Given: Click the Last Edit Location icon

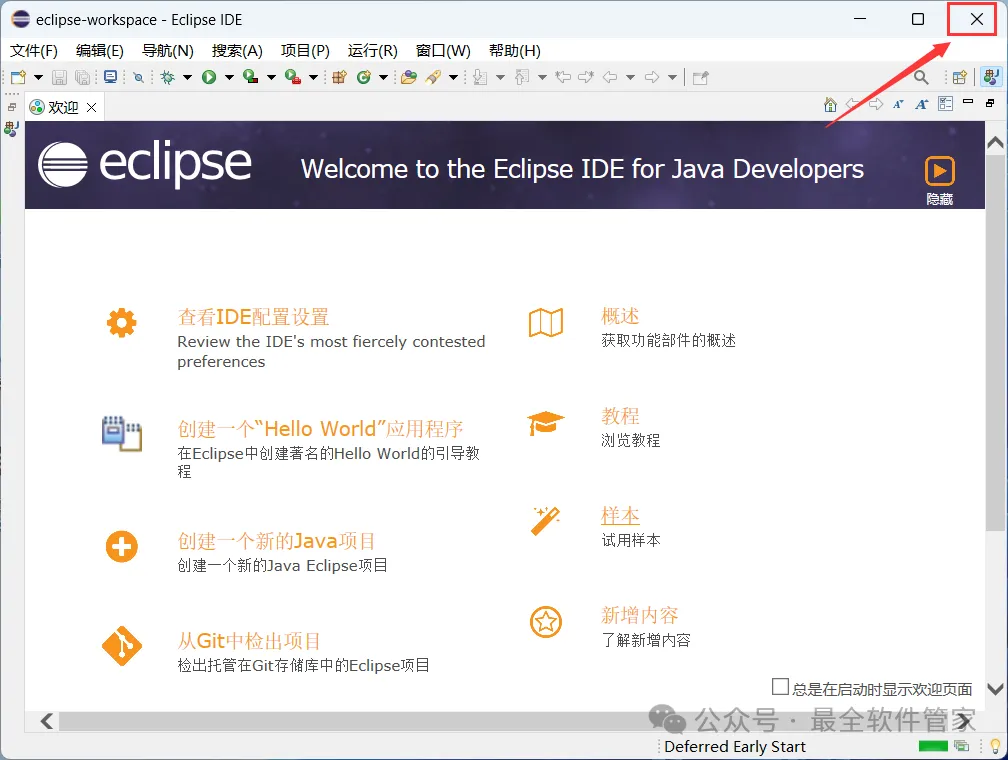Looking at the screenshot, I should (563, 78).
